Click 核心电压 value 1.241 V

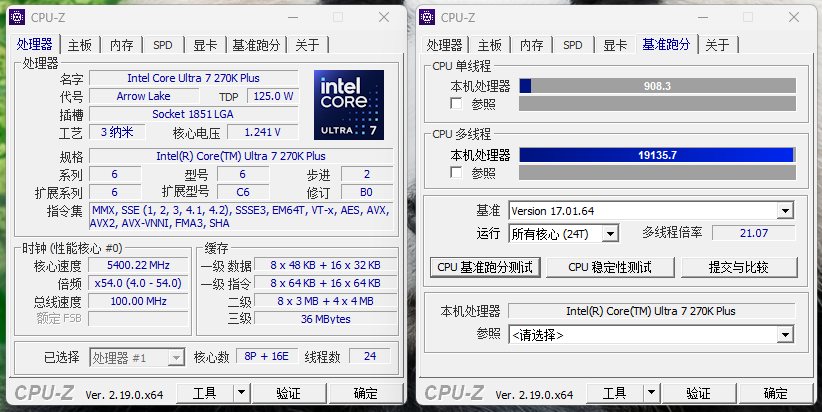(x=262, y=132)
